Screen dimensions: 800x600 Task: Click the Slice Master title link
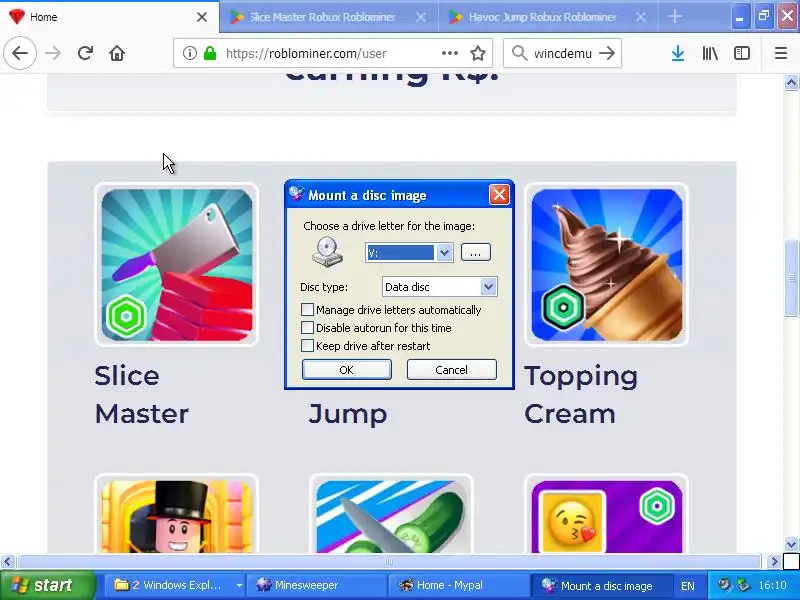pos(142,395)
